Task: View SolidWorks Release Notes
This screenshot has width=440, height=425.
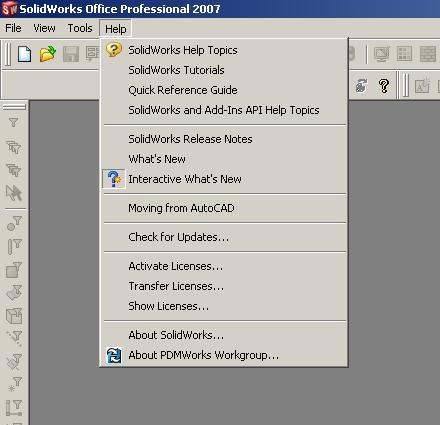Action: [224, 139]
